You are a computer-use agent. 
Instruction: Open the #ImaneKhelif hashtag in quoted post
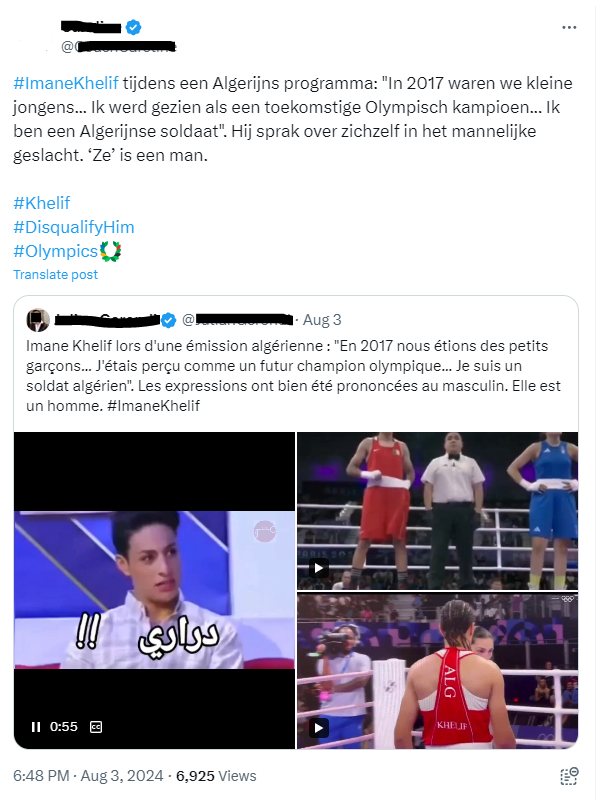click(x=154, y=406)
